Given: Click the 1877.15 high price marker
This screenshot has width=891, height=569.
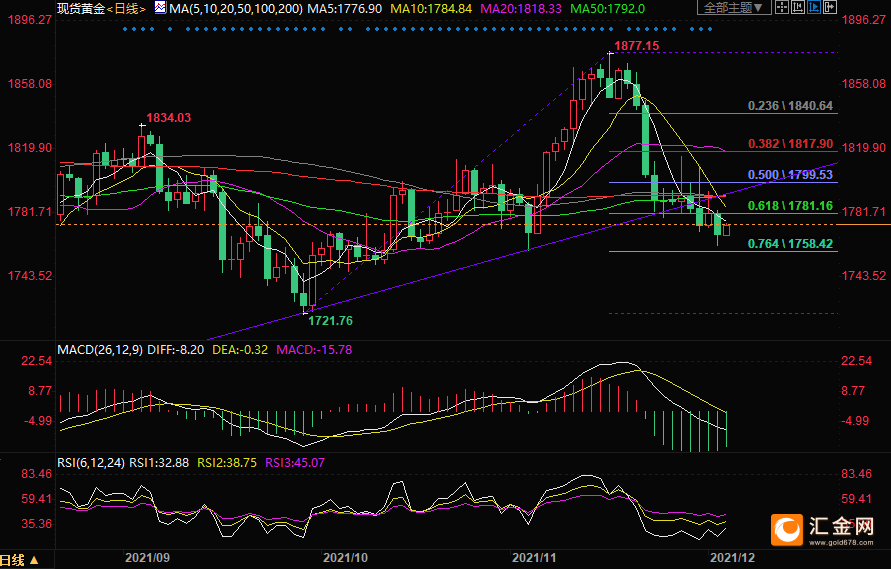Looking at the screenshot, I should 637,47.
